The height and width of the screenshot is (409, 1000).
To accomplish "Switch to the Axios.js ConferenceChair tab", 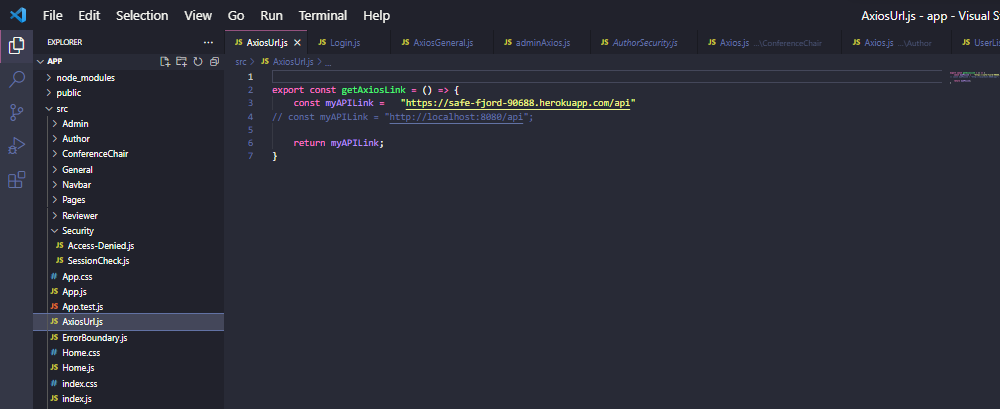I will [x=769, y=43].
